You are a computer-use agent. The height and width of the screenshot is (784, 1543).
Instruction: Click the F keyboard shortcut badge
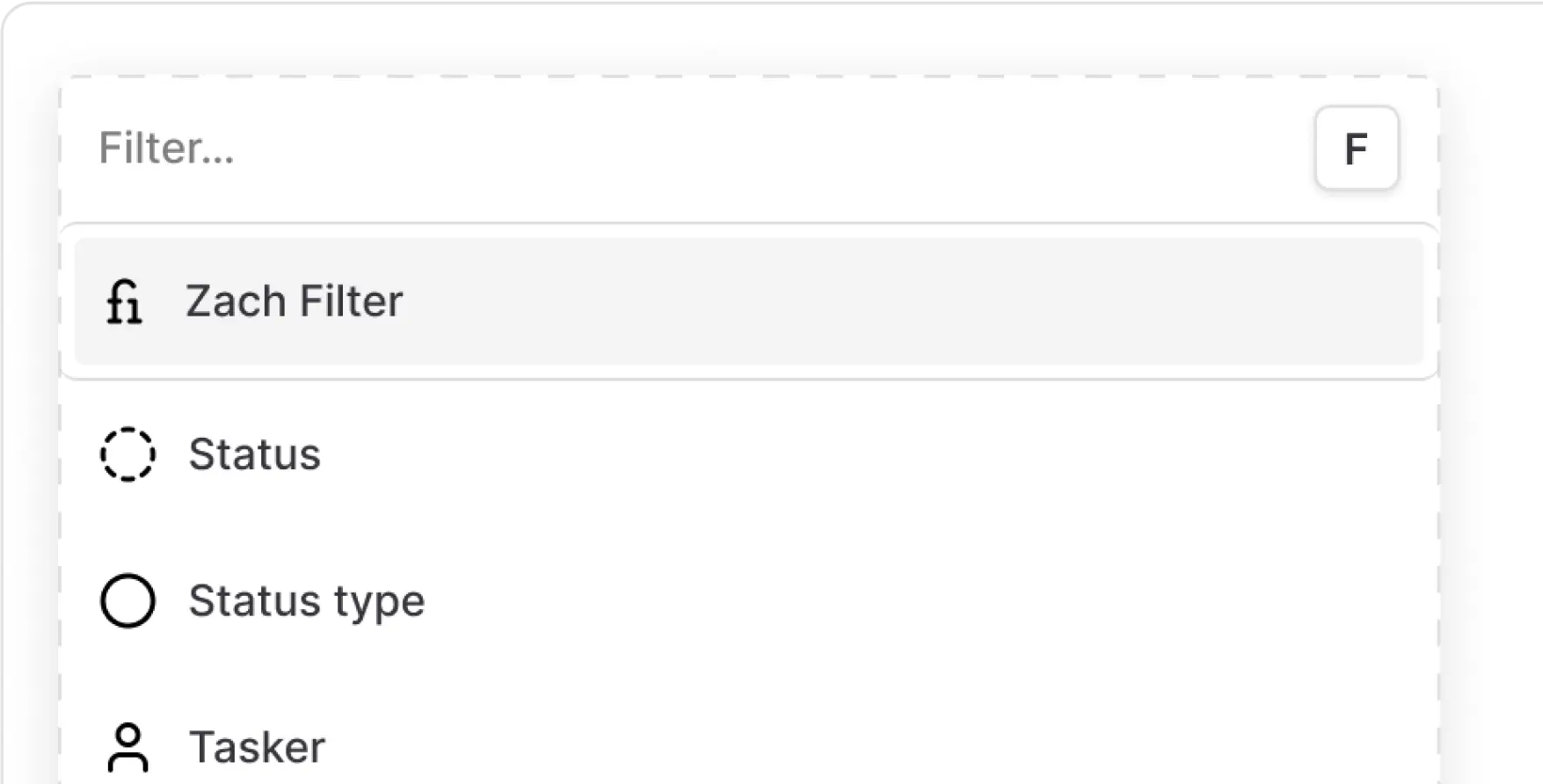pos(1356,149)
